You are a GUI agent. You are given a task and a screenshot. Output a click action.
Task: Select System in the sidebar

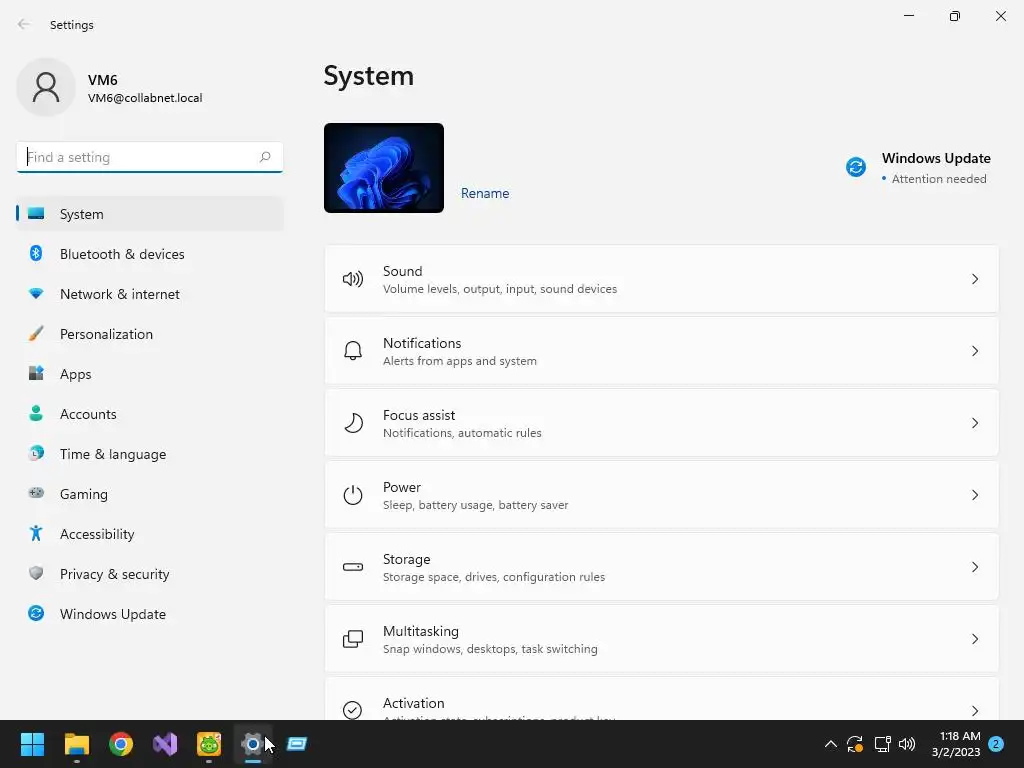[x=150, y=214]
